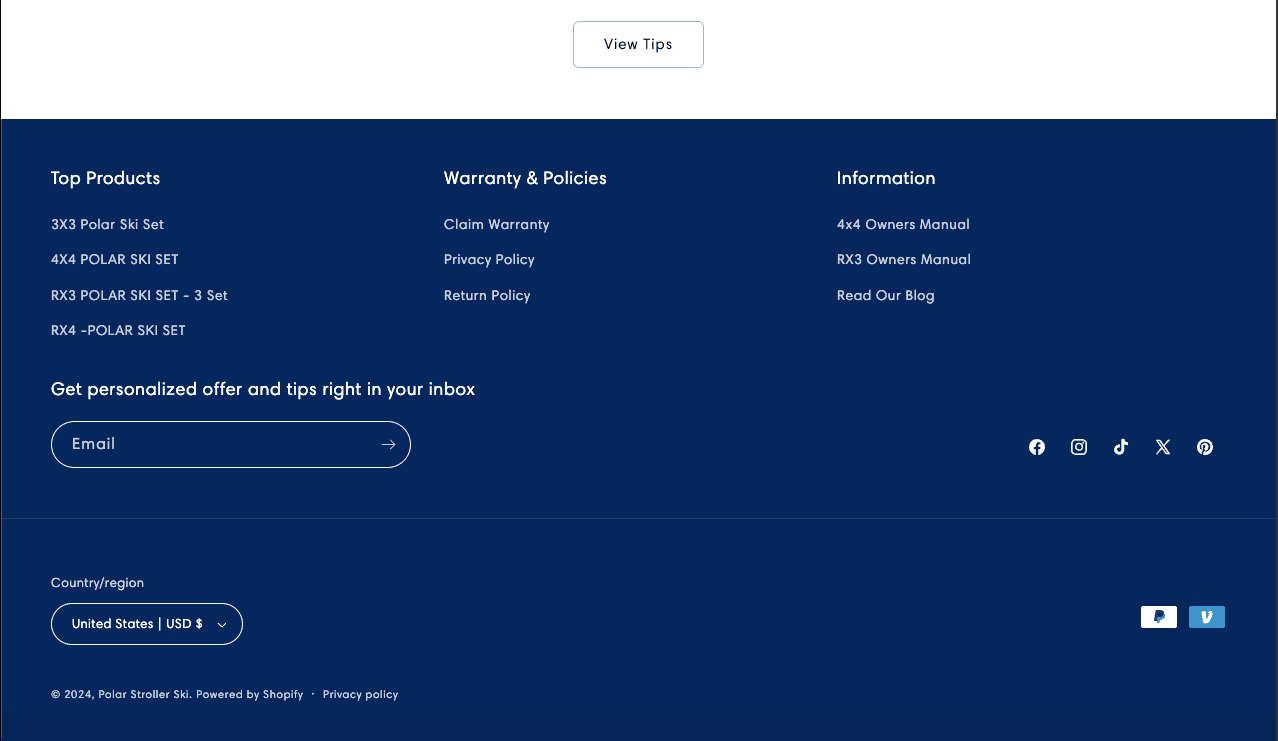This screenshot has width=1278, height=741.
Task: Expand the United States | USD $ selector
Action: (147, 624)
